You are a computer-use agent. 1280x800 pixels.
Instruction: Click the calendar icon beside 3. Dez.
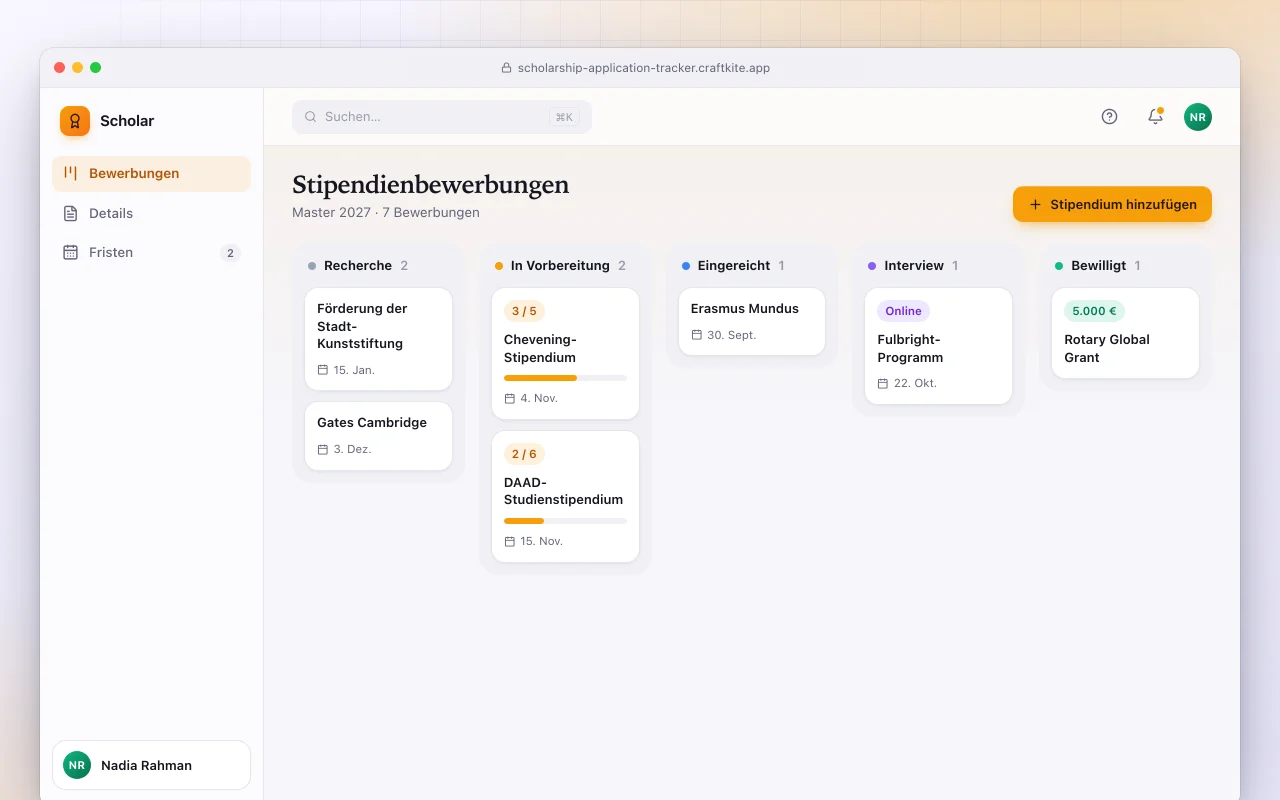323,449
